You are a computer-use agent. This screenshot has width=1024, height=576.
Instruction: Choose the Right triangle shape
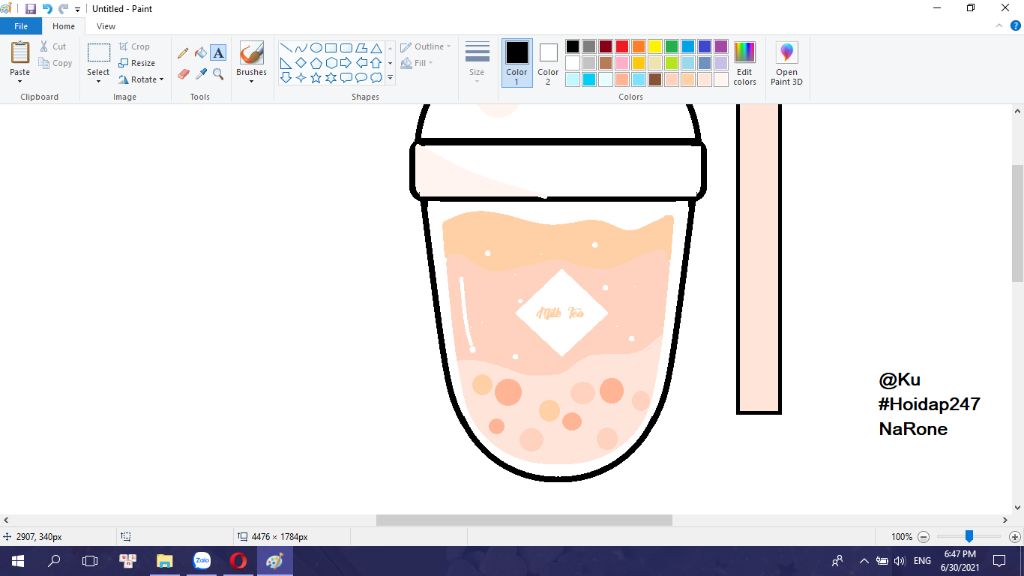[x=286, y=63]
